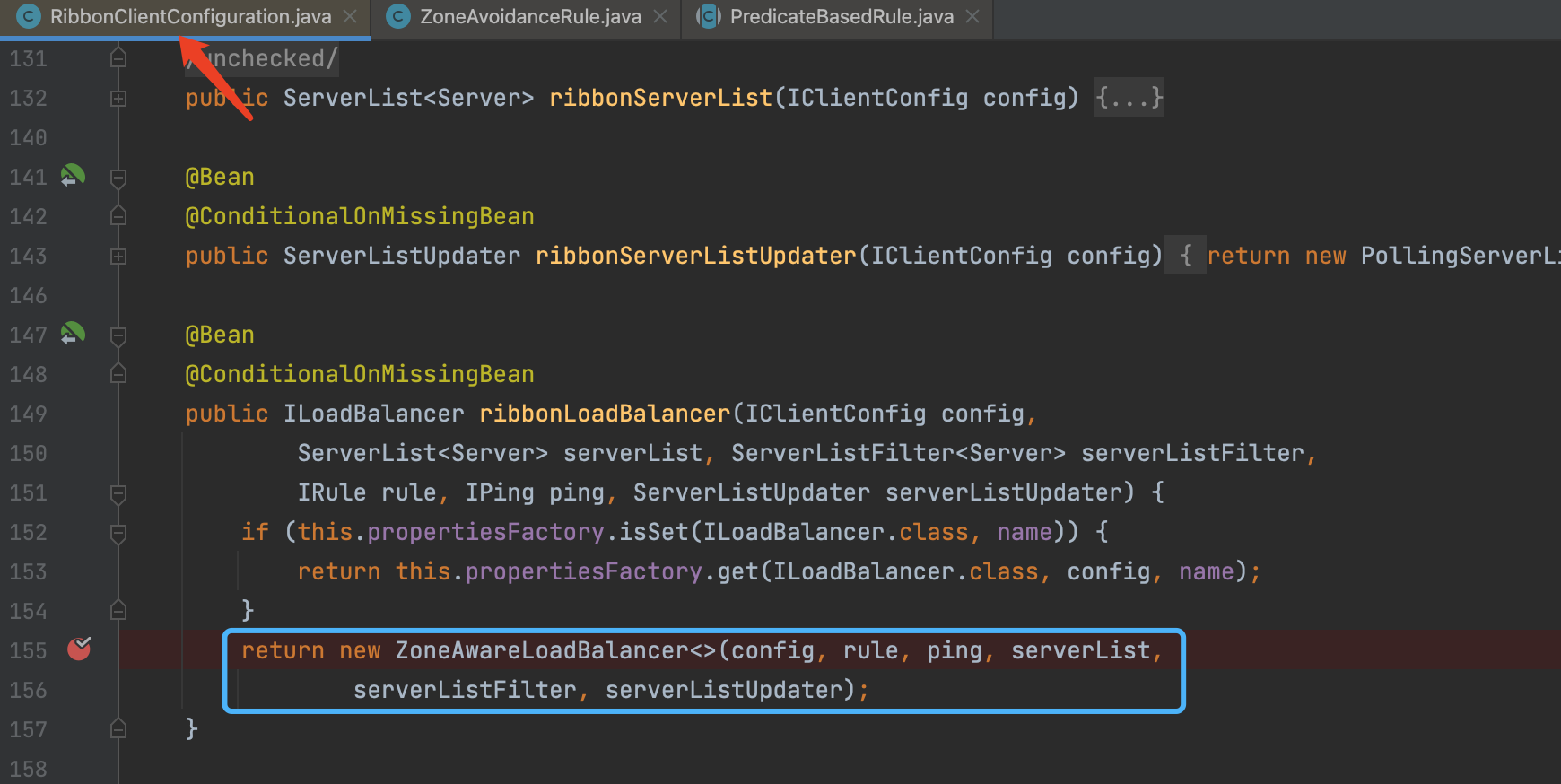Close the PredicateBasedRule.java tab

coord(972,17)
